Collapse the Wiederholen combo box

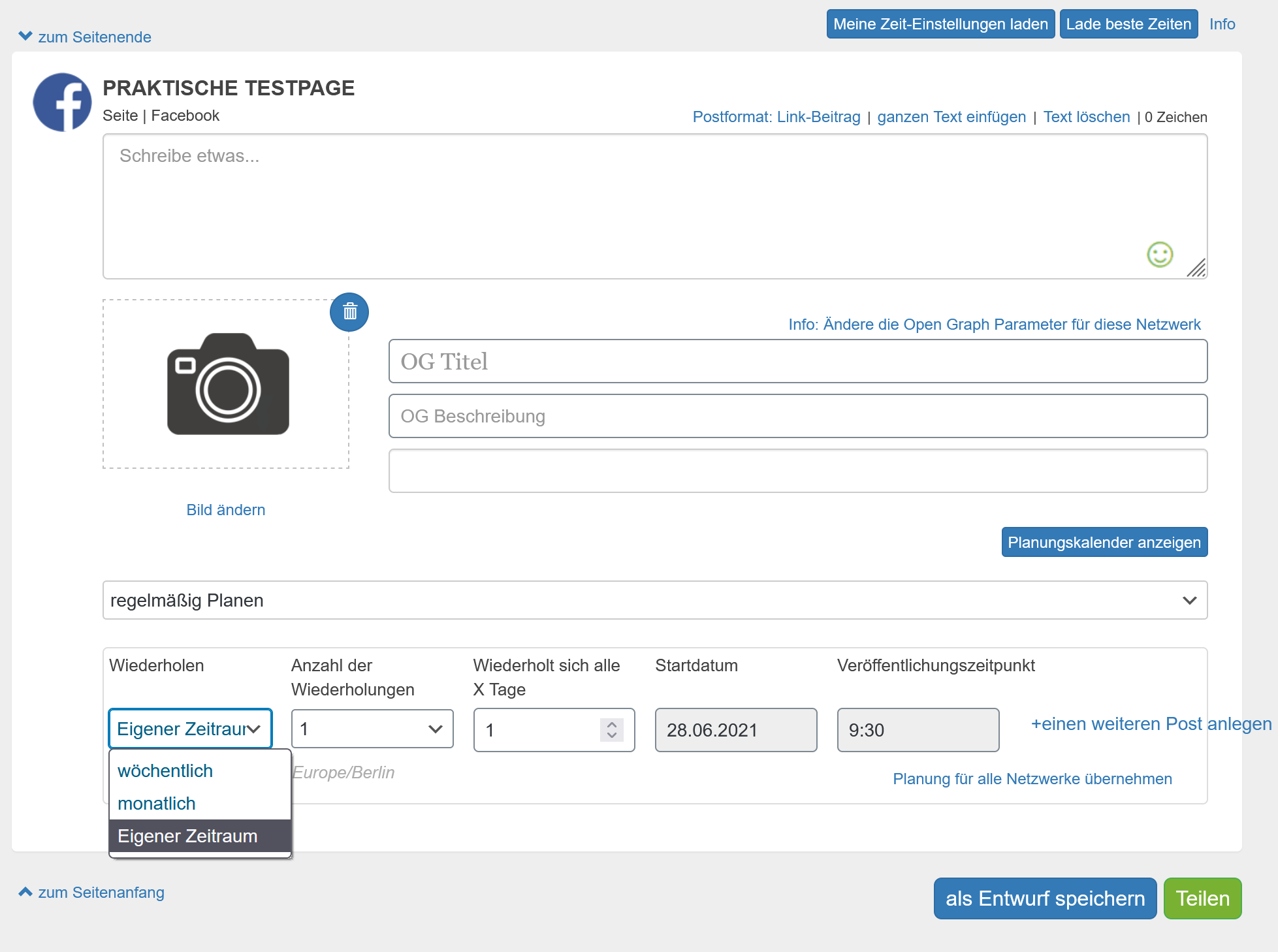click(x=190, y=729)
